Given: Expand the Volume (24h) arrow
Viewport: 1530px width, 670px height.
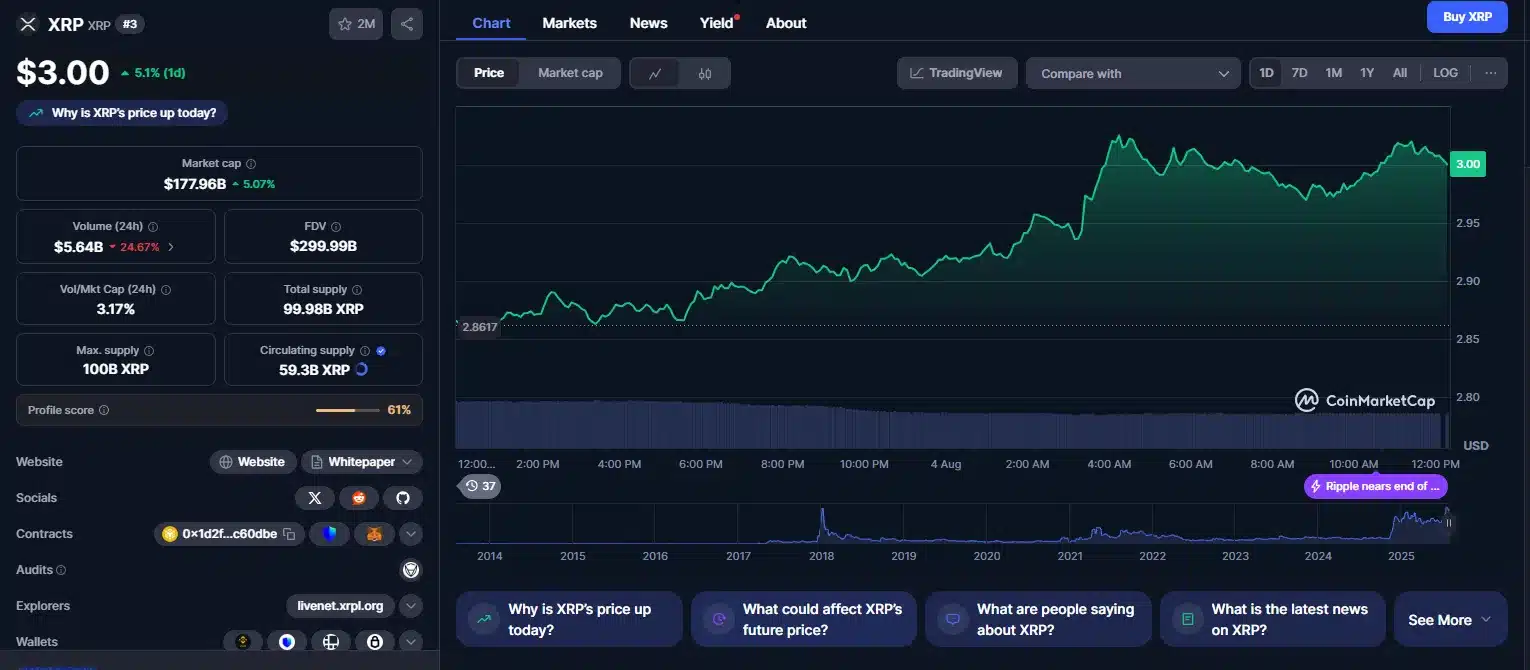Looking at the screenshot, I should [x=171, y=247].
